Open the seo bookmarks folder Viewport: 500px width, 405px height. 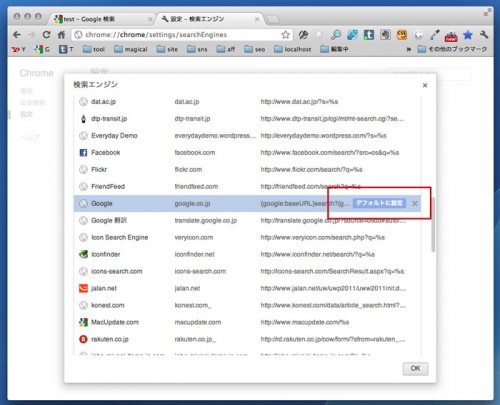(x=255, y=49)
